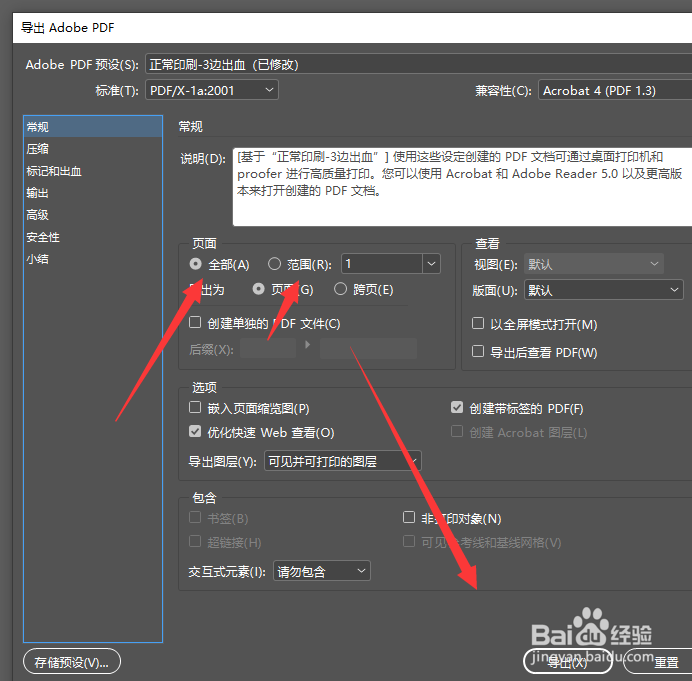Open 交互式元素(I) 请勿包含 dropdown
This screenshot has width=692, height=681.
tap(322, 571)
